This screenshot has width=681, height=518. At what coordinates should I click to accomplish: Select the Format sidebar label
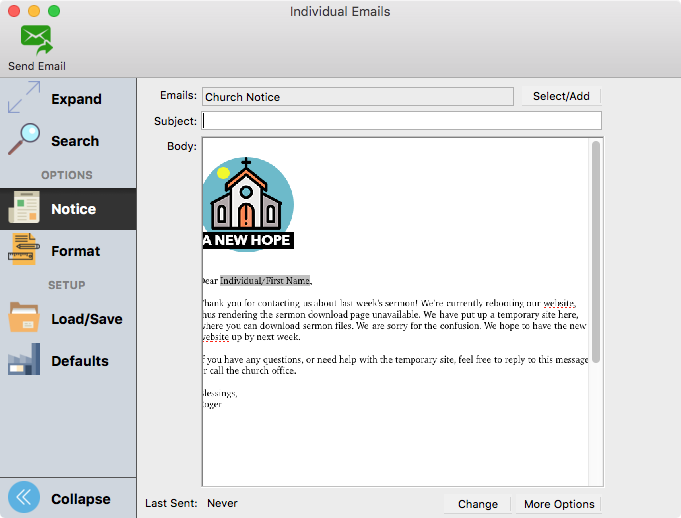[76, 251]
